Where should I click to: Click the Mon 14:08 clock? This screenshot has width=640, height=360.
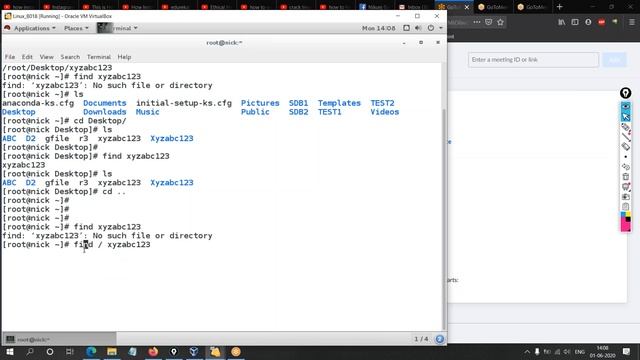click(x=378, y=28)
